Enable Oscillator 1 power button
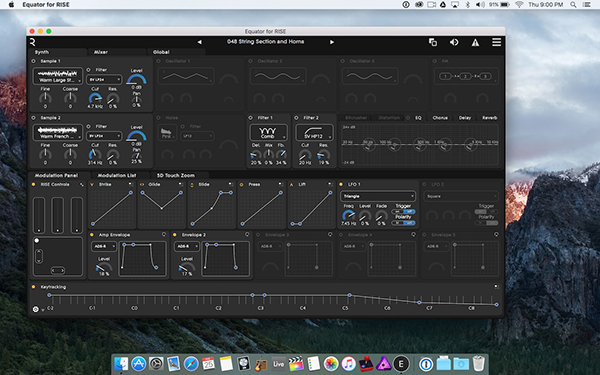This screenshot has width=600, height=375. coord(158,61)
